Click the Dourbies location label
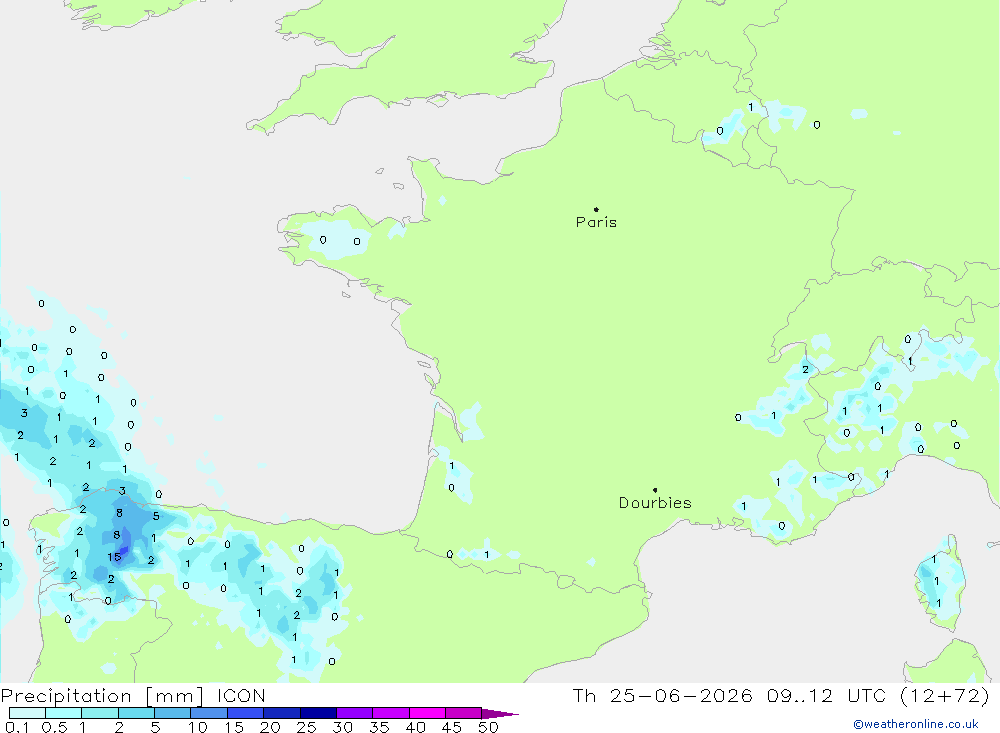 pos(655,503)
